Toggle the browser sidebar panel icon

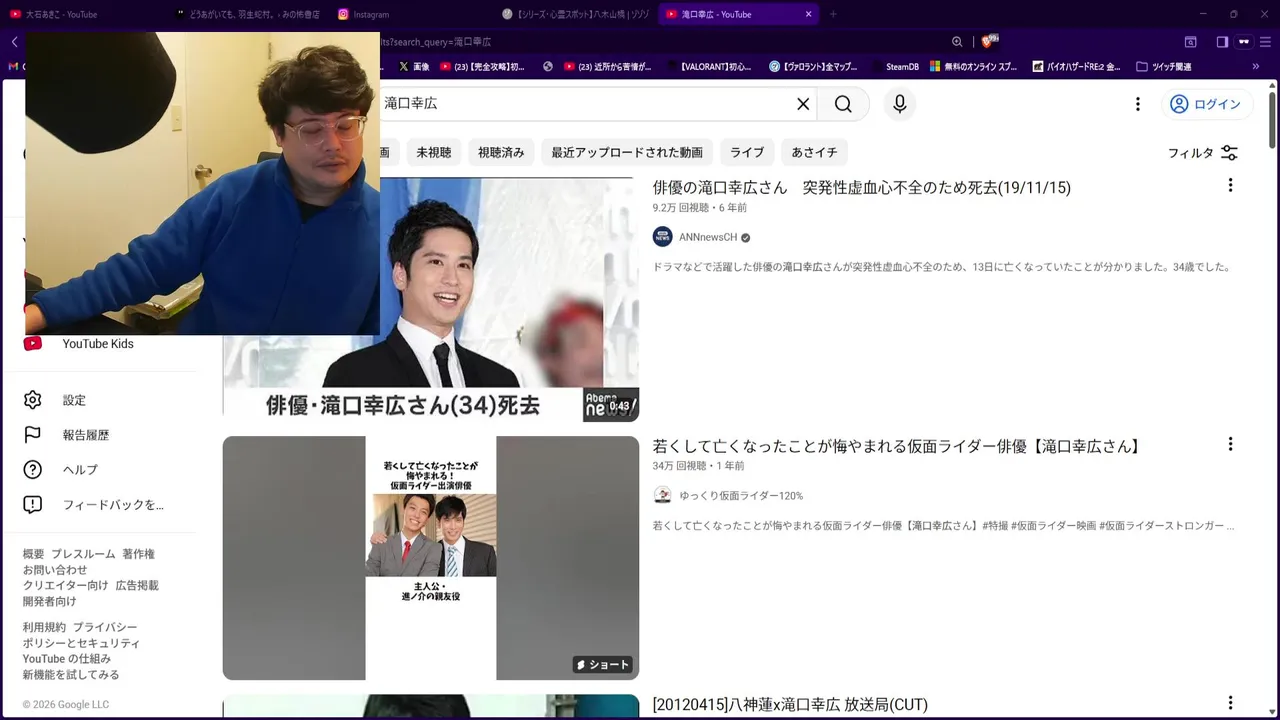click(x=1222, y=42)
